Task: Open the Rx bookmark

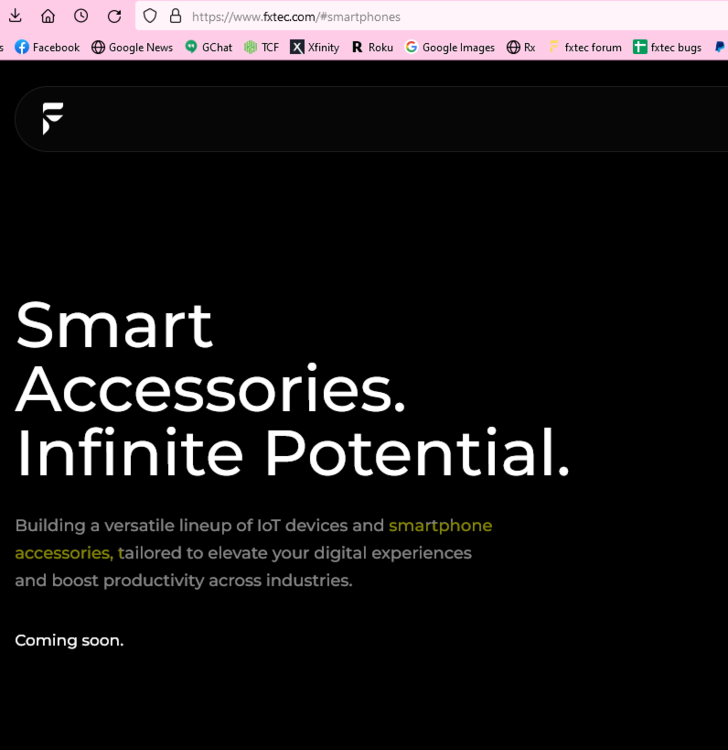Action: (521, 47)
